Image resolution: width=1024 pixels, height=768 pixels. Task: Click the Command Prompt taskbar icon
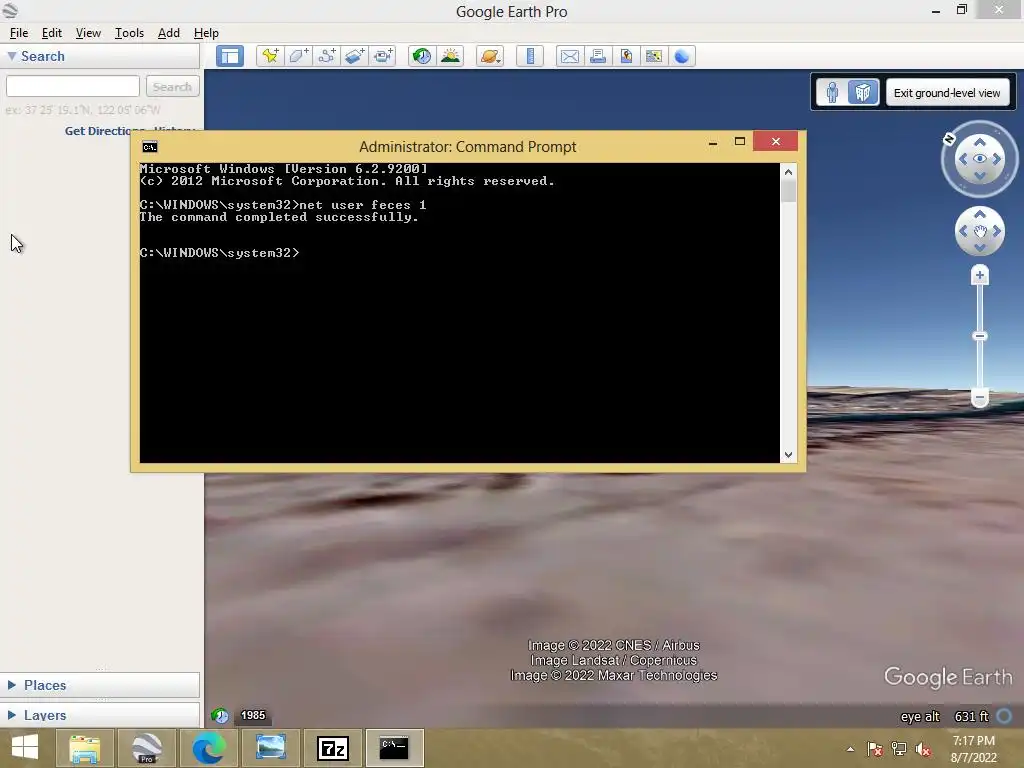click(394, 748)
